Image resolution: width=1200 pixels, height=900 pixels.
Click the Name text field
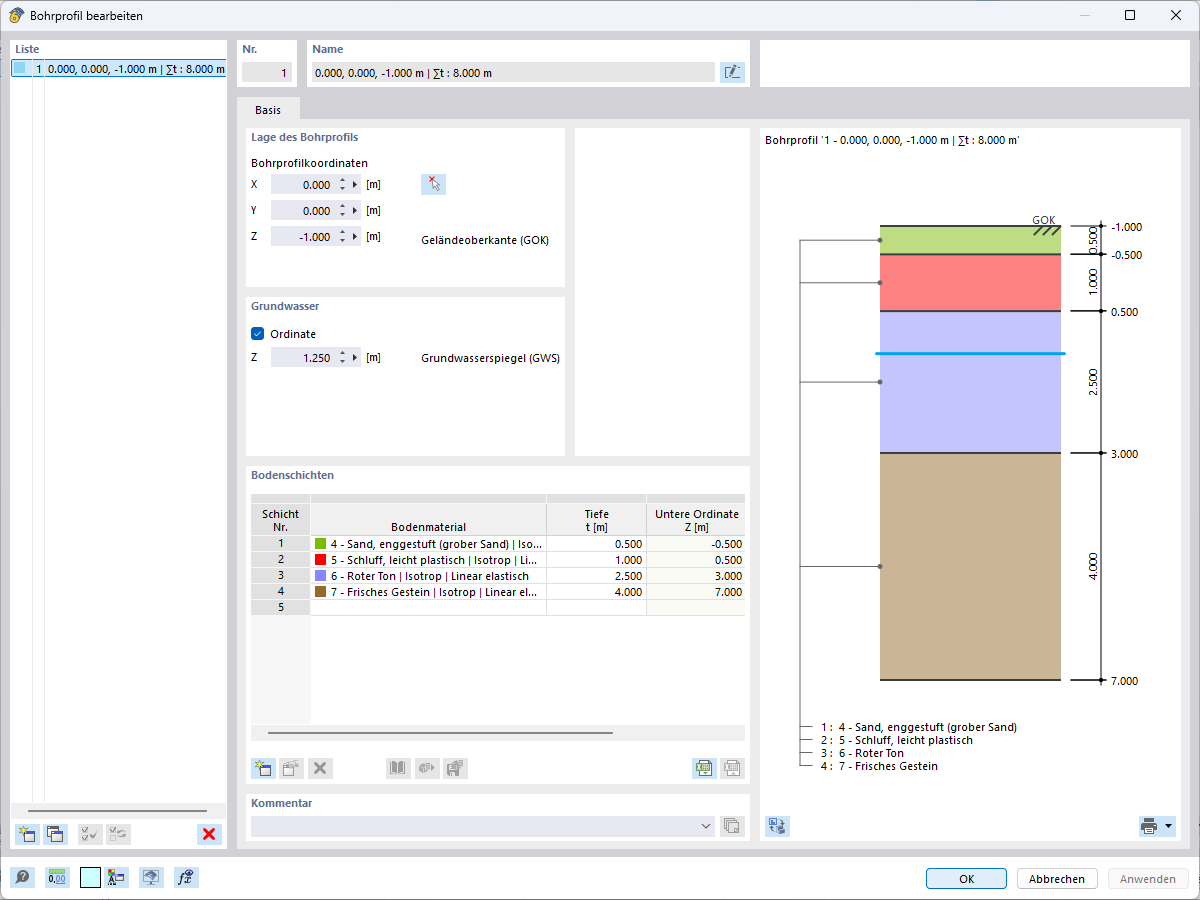coord(513,72)
